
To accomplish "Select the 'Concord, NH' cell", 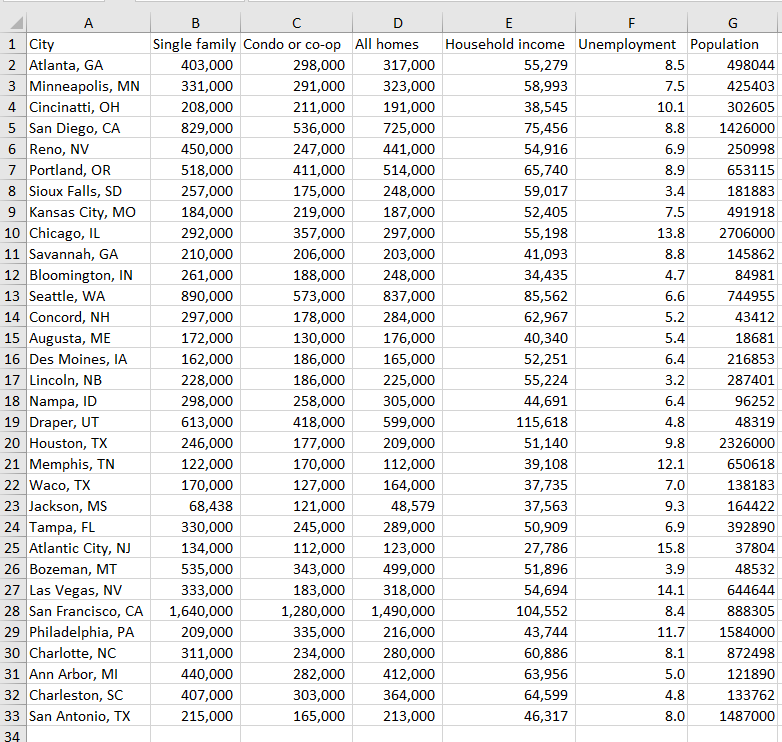I will point(88,317).
